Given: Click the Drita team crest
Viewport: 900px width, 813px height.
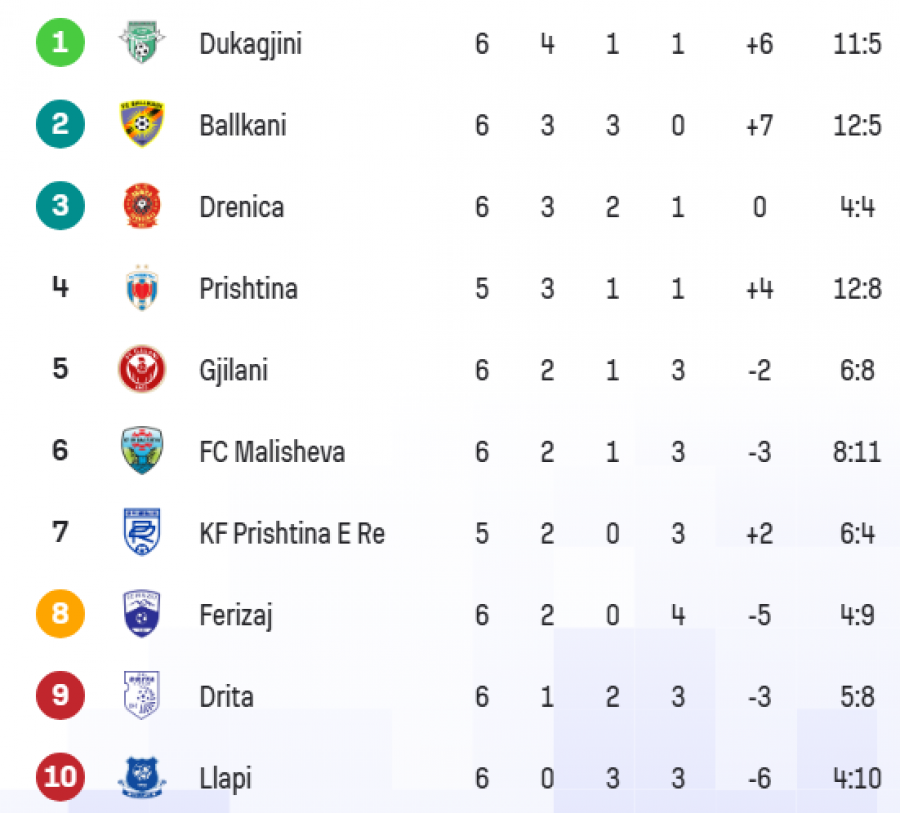Looking at the screenshot, I should 142,695.
